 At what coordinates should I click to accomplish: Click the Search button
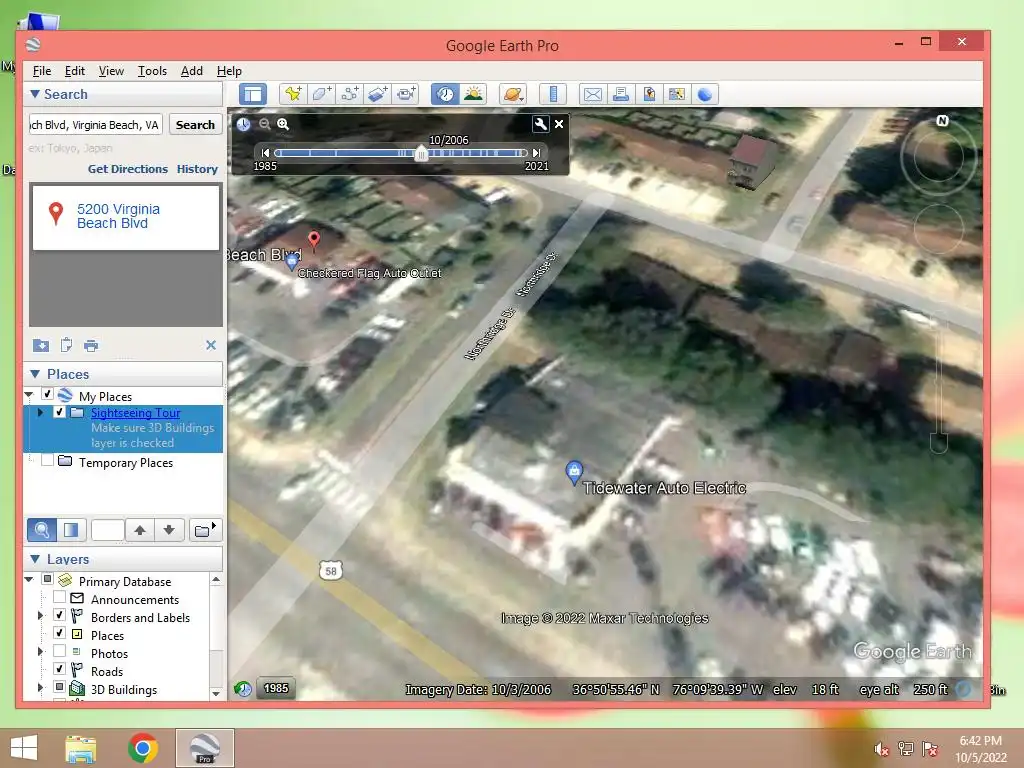(x=195, y=125)
